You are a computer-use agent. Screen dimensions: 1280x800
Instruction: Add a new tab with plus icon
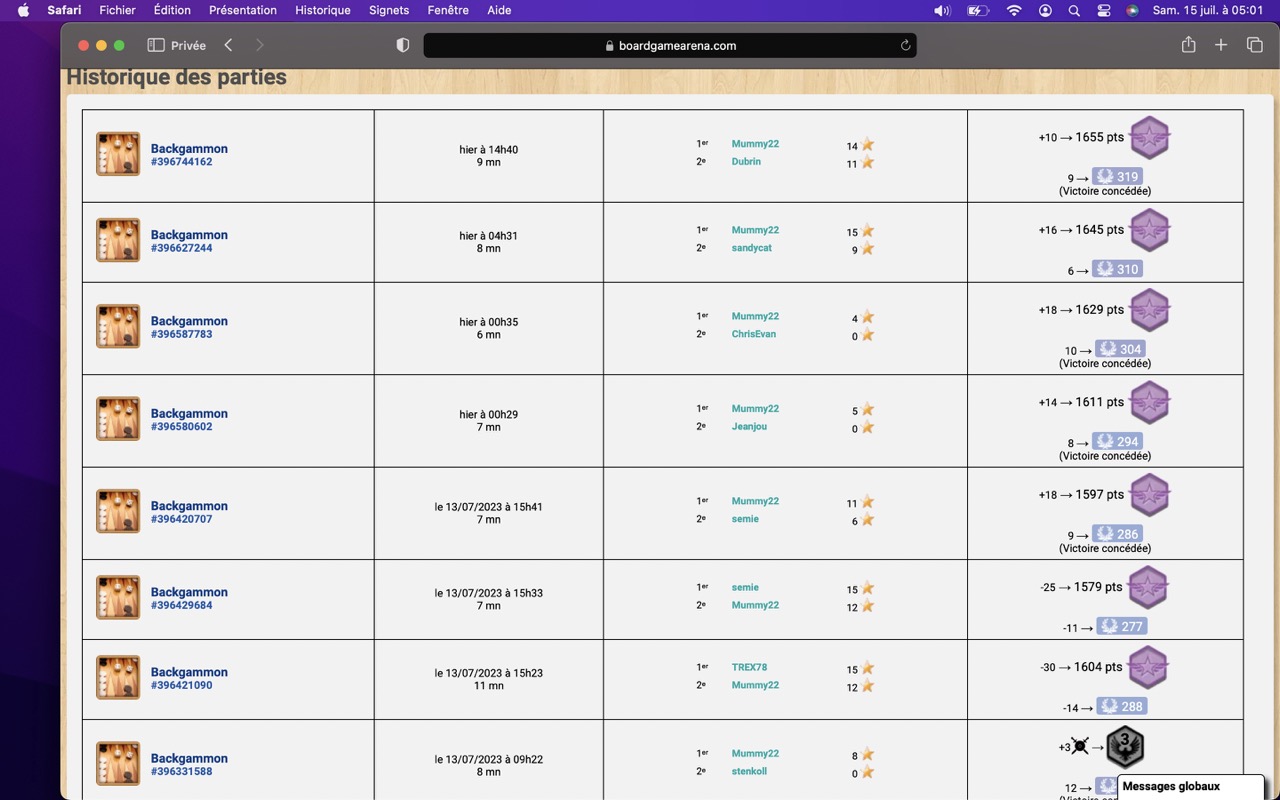pos(1221,45)
